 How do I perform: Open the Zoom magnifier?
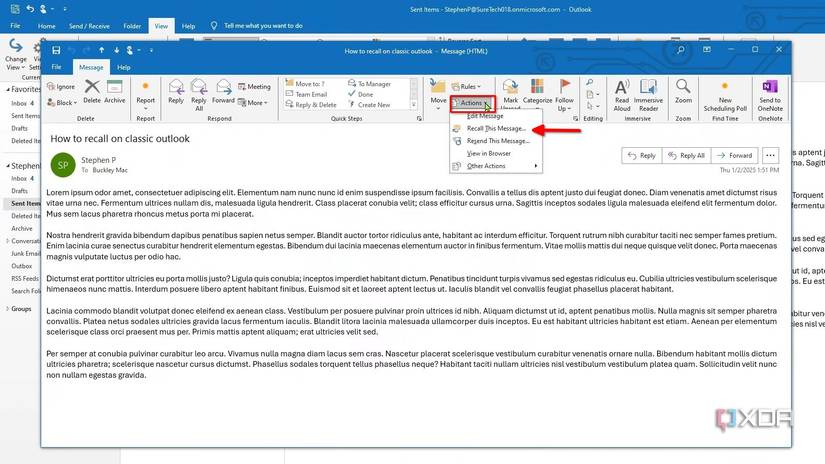pyautogui.click(x=683, y=91)
